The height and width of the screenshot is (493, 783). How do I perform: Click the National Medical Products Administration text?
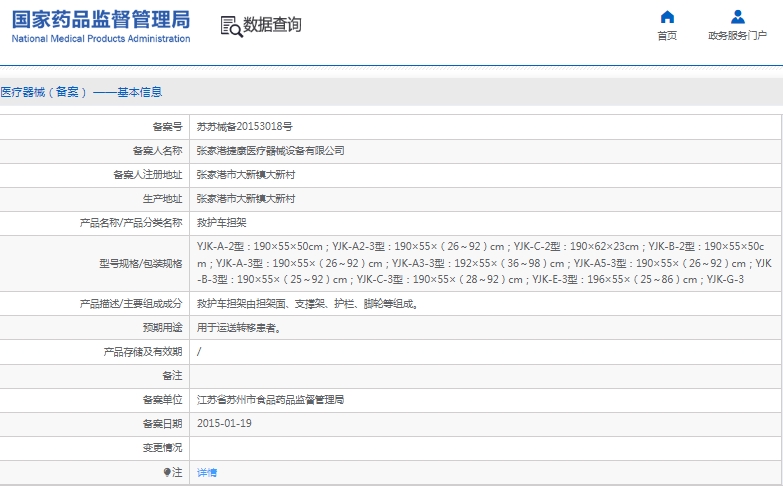click(x=101, y=38)
